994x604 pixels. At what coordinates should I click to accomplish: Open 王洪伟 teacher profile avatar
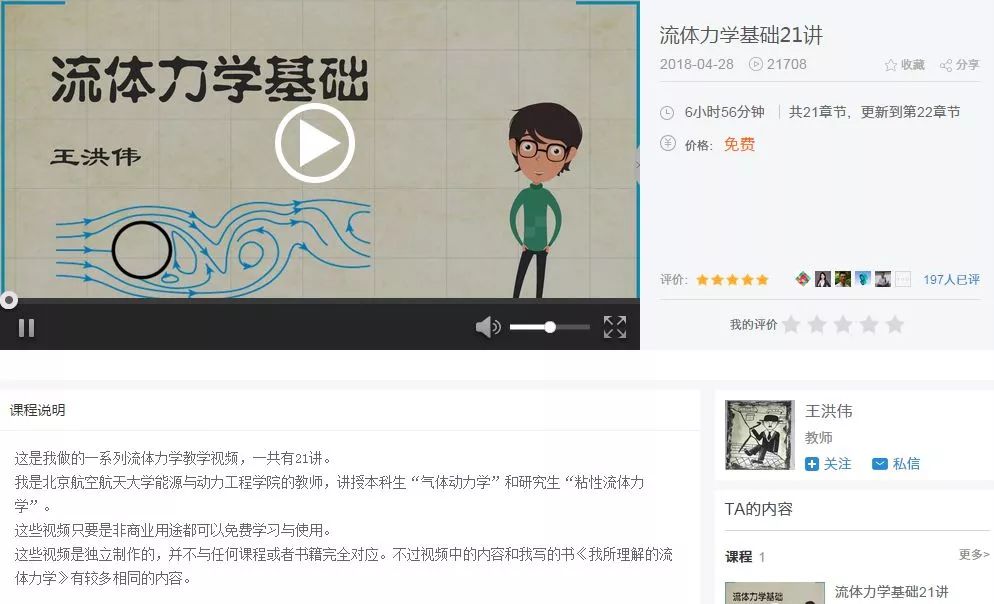(759, 435)
